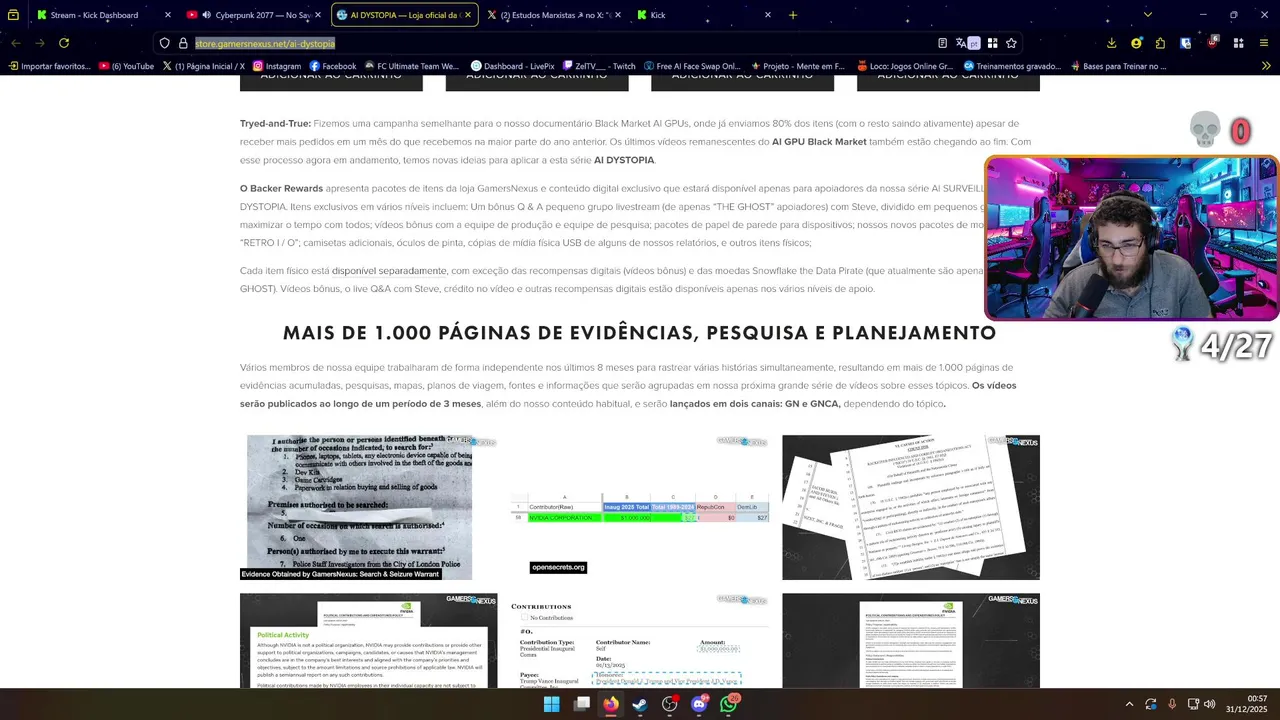1280x720 pixels.
Task: Open Página Inicial / X bookmark
Action: click(x=204, y=66)
